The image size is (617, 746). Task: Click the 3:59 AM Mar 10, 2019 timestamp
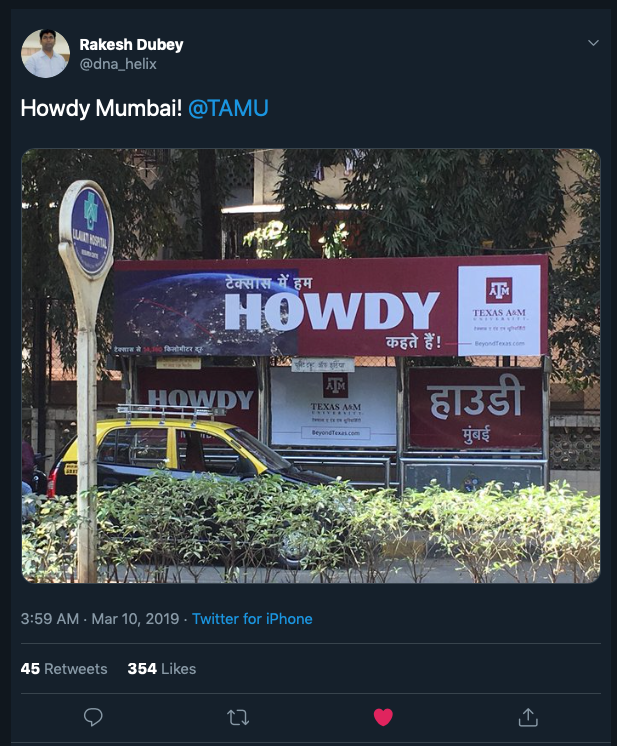click(x=100, y=618)
